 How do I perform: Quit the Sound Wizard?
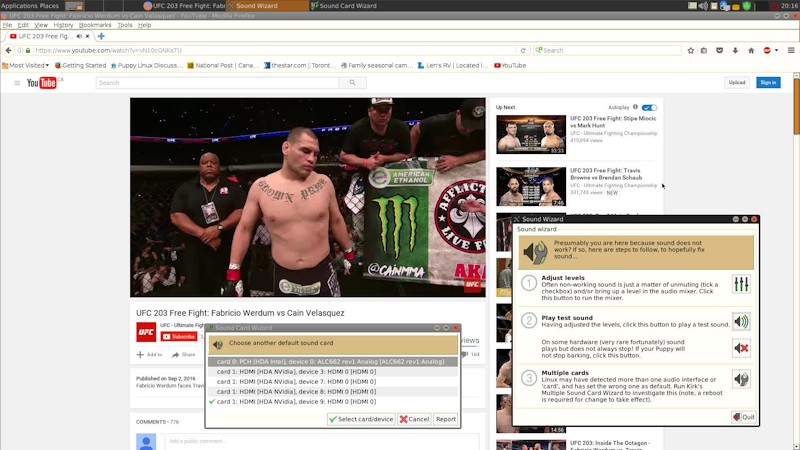click(744, 417)
